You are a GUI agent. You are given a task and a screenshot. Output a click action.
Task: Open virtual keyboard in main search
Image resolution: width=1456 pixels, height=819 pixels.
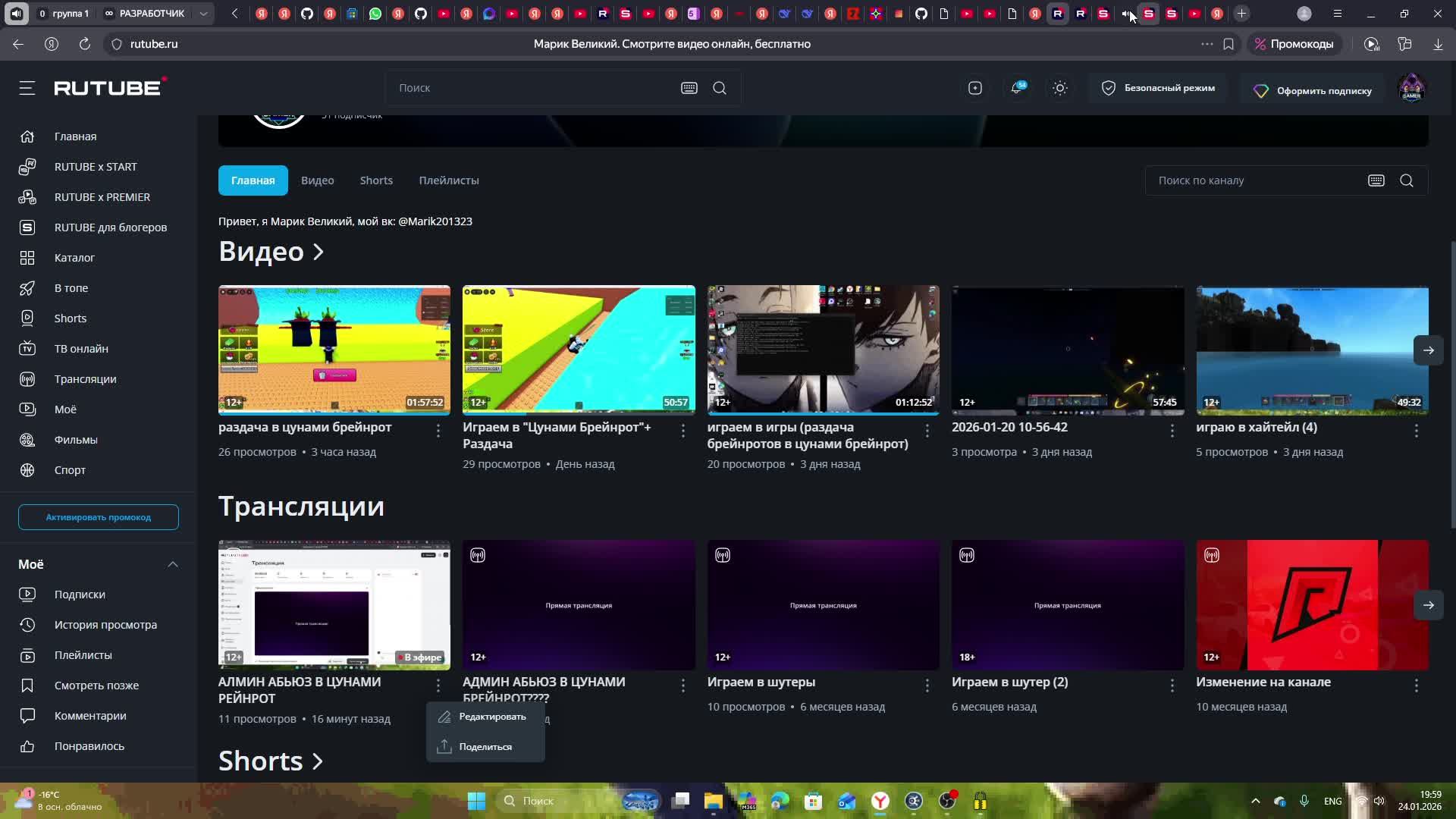(x=689, y=88)
